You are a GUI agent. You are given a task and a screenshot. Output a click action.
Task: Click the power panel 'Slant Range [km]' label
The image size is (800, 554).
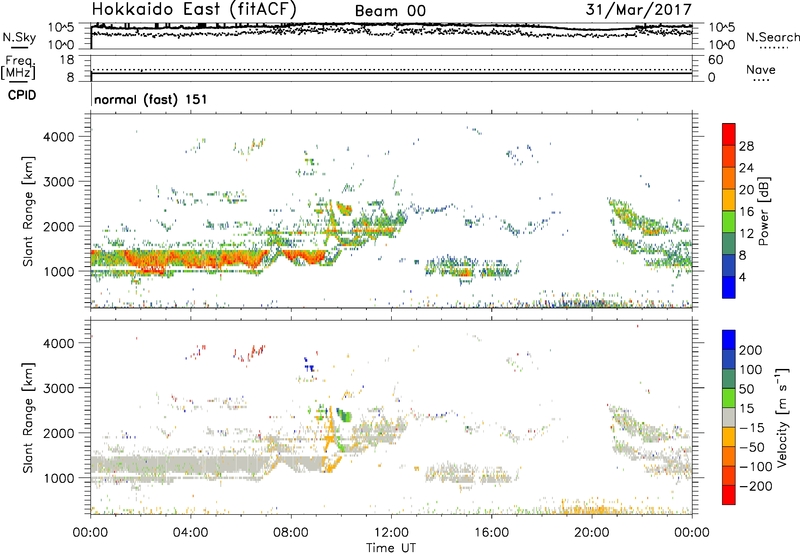28,211
